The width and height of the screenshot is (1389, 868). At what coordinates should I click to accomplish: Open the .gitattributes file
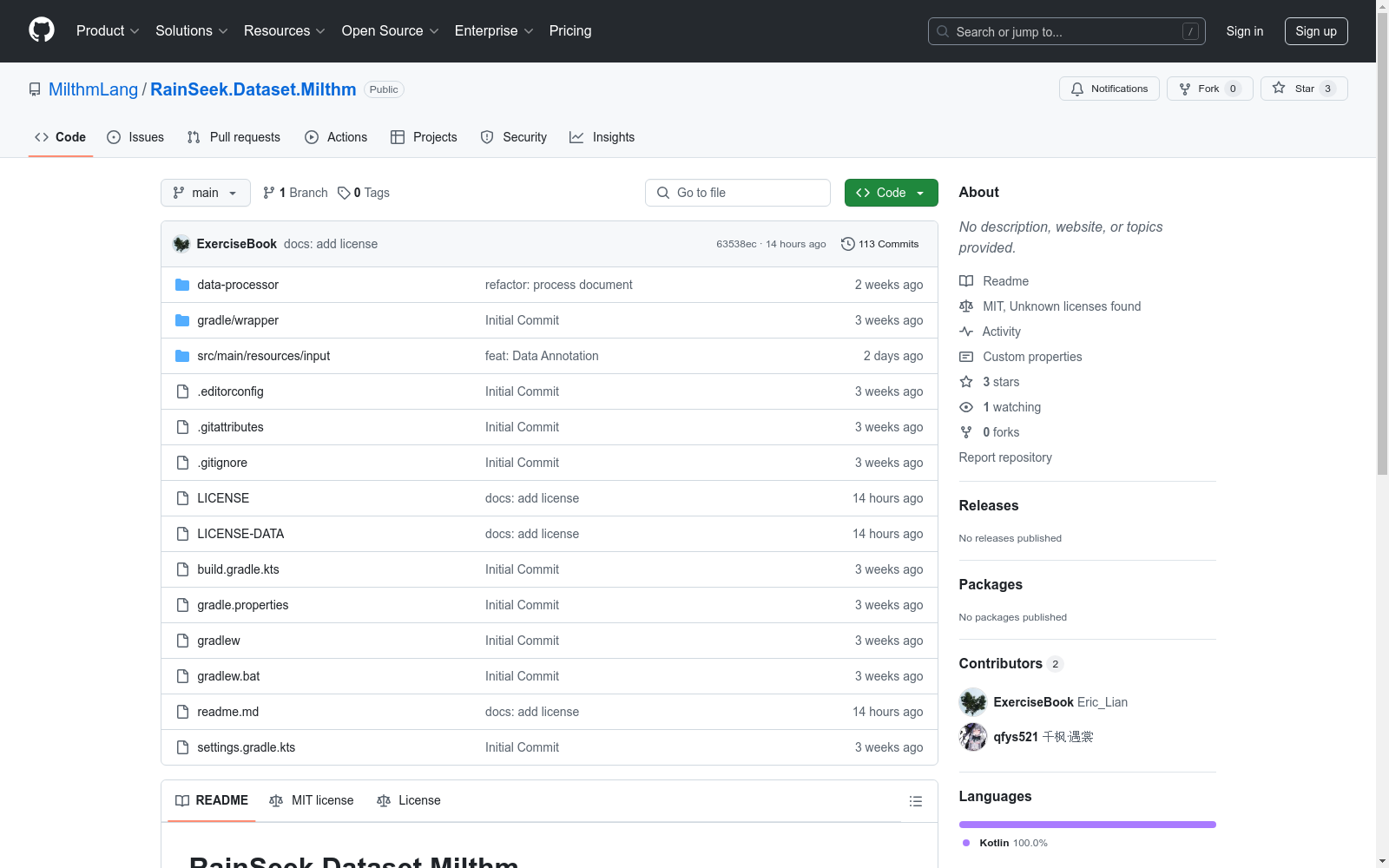[230, 427]
